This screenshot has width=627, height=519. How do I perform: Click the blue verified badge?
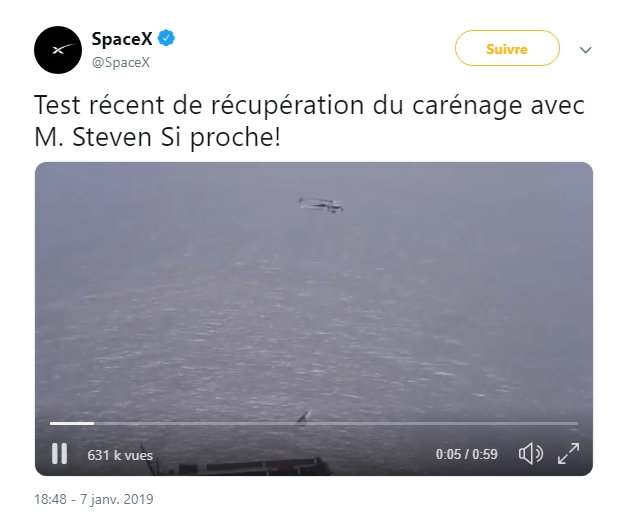166,38
